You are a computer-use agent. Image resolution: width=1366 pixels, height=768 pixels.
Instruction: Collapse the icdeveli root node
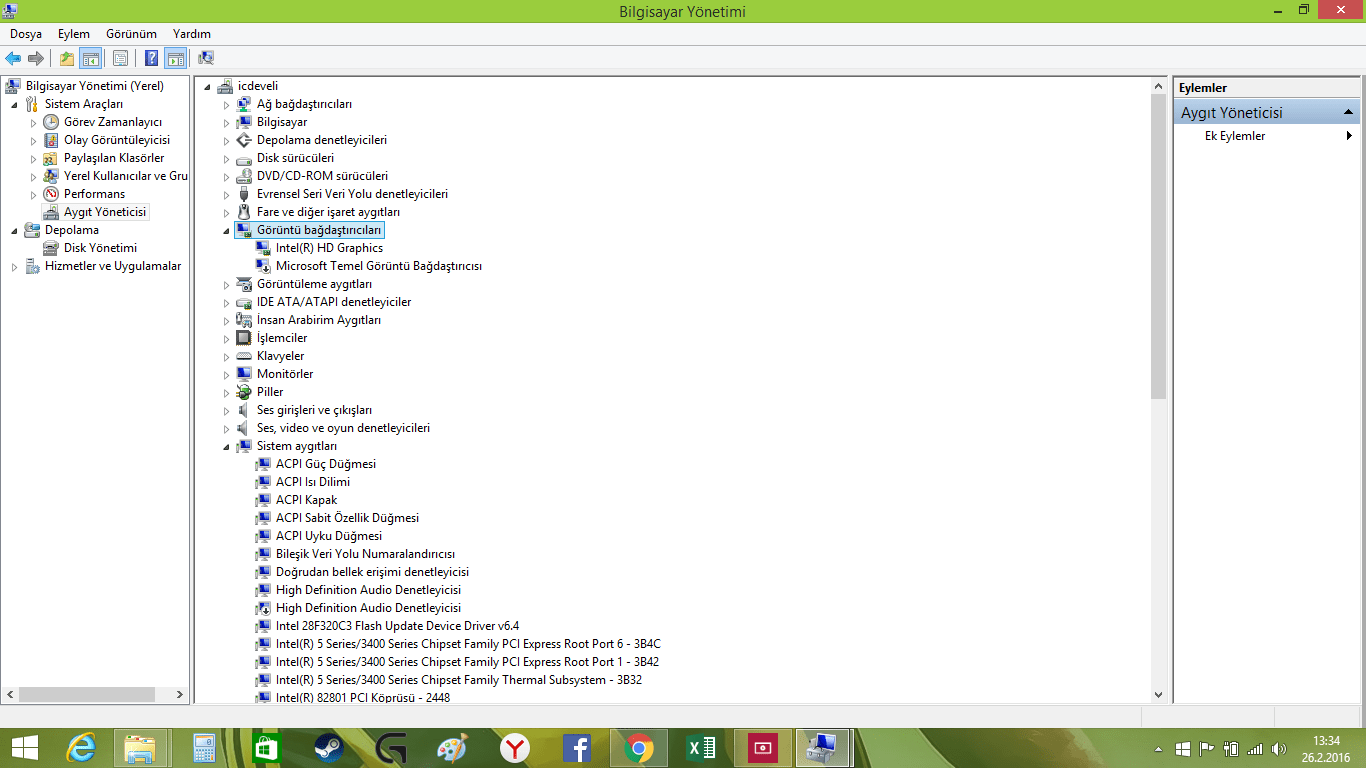[208, 87]
